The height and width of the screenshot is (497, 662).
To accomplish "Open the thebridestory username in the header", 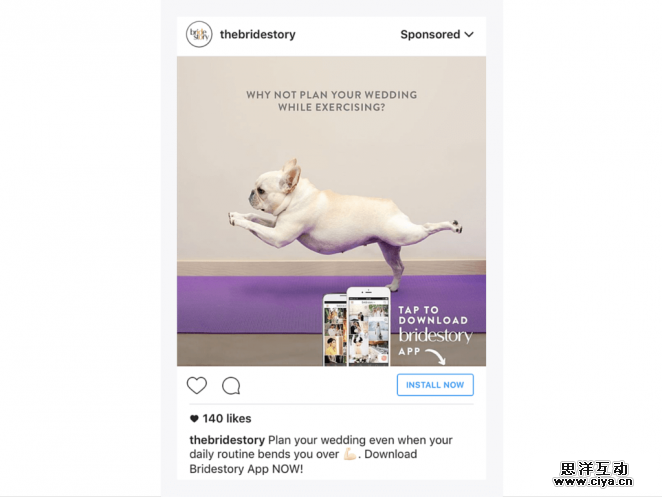I will [x=258, y=34].
